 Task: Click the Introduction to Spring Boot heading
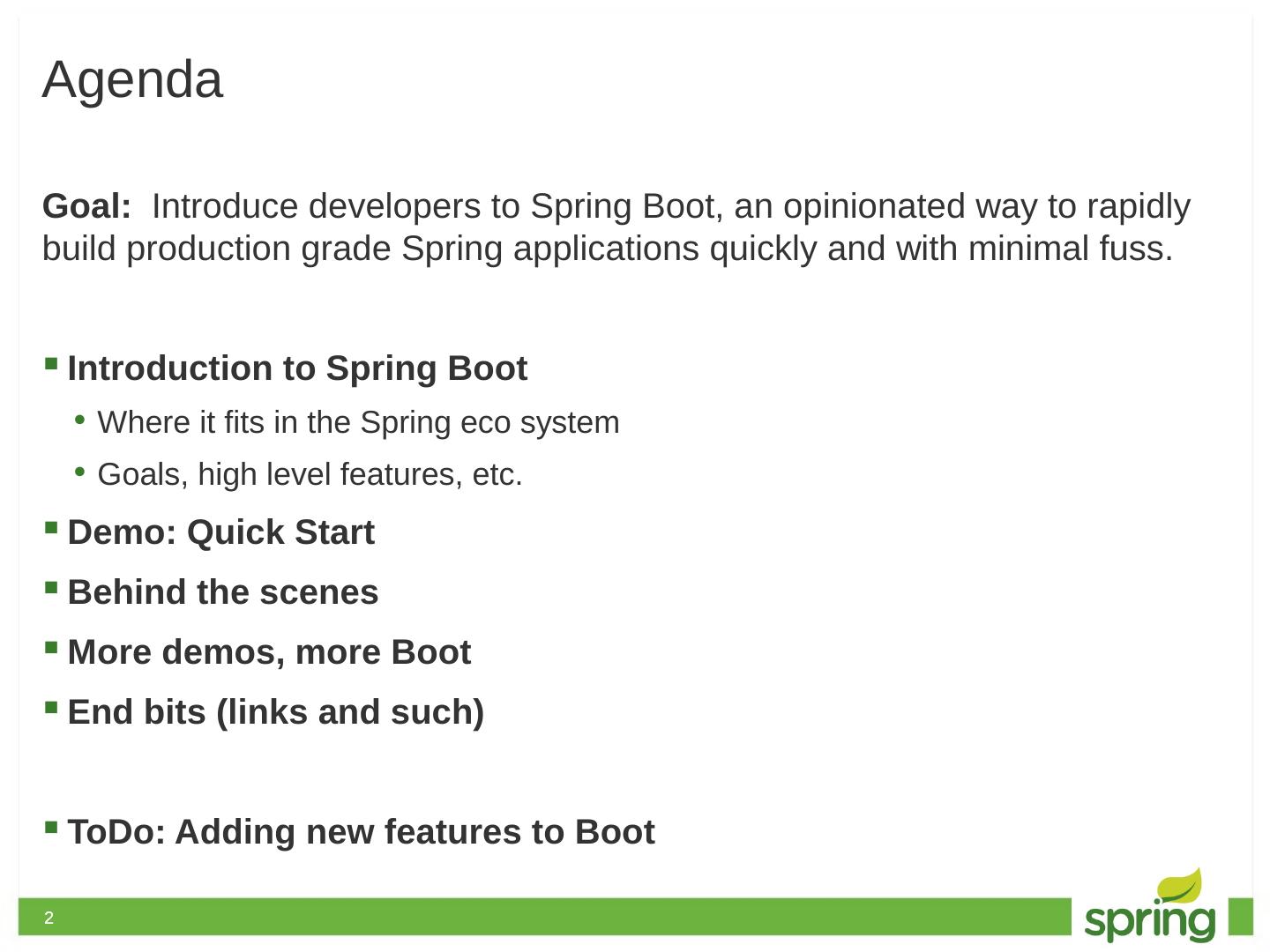pyautogui.click(x=297, y=368)
